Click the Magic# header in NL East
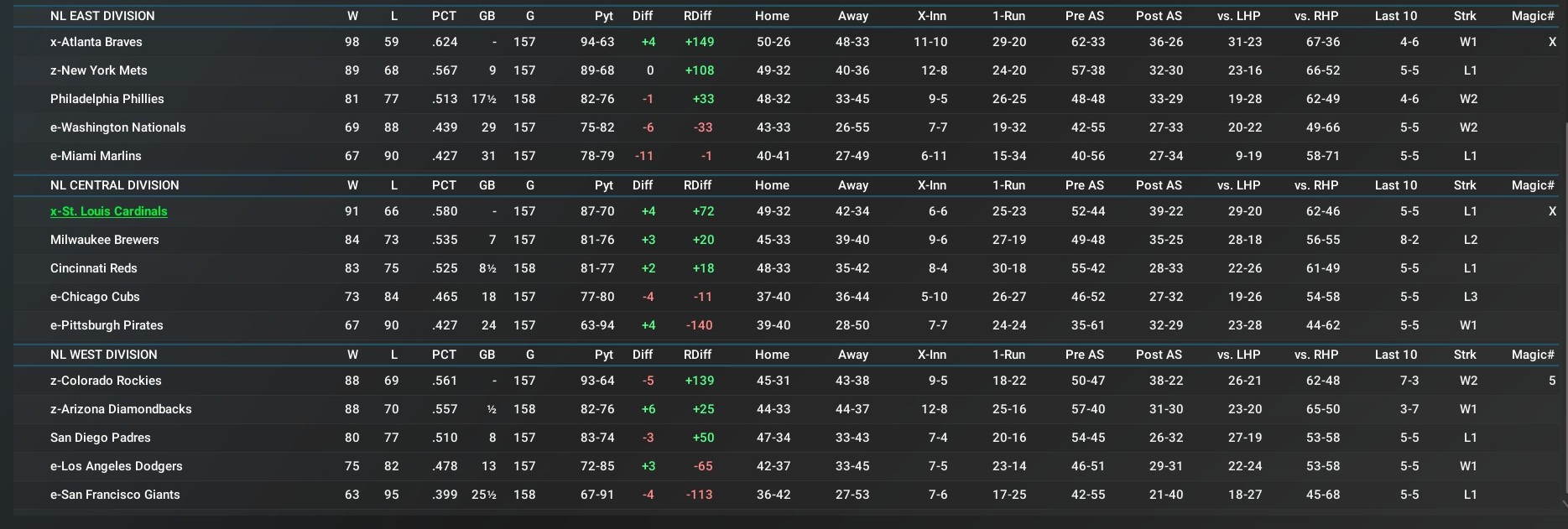Image resolution: width=1568 pixels, height=529 pixels. (1533, 16)
